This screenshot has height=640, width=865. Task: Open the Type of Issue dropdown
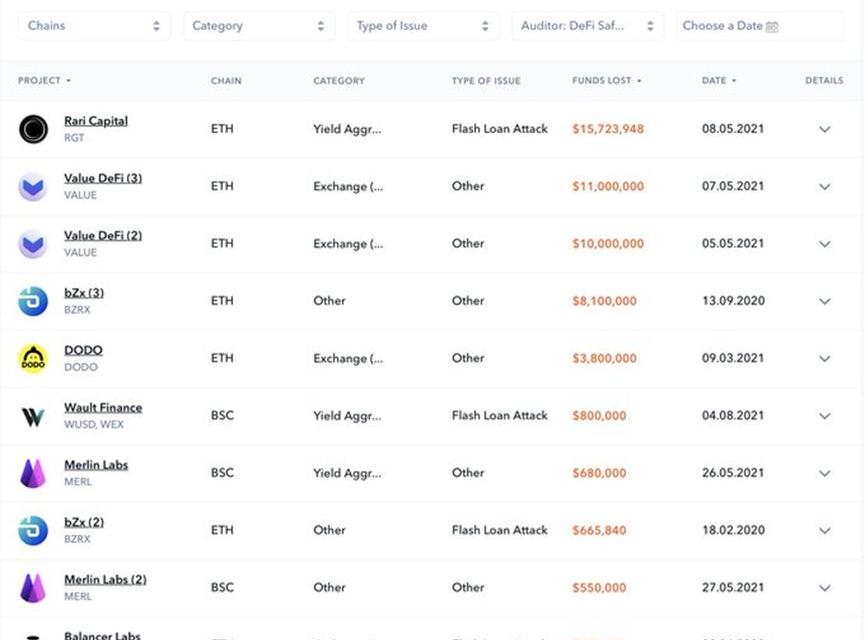pos(423,26)
